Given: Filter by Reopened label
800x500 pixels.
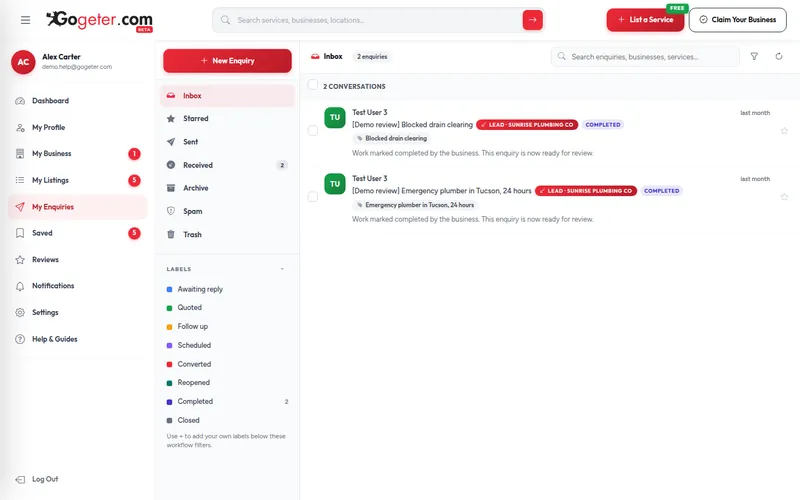Looking at the screenshot, I should [x=228, y=383].
